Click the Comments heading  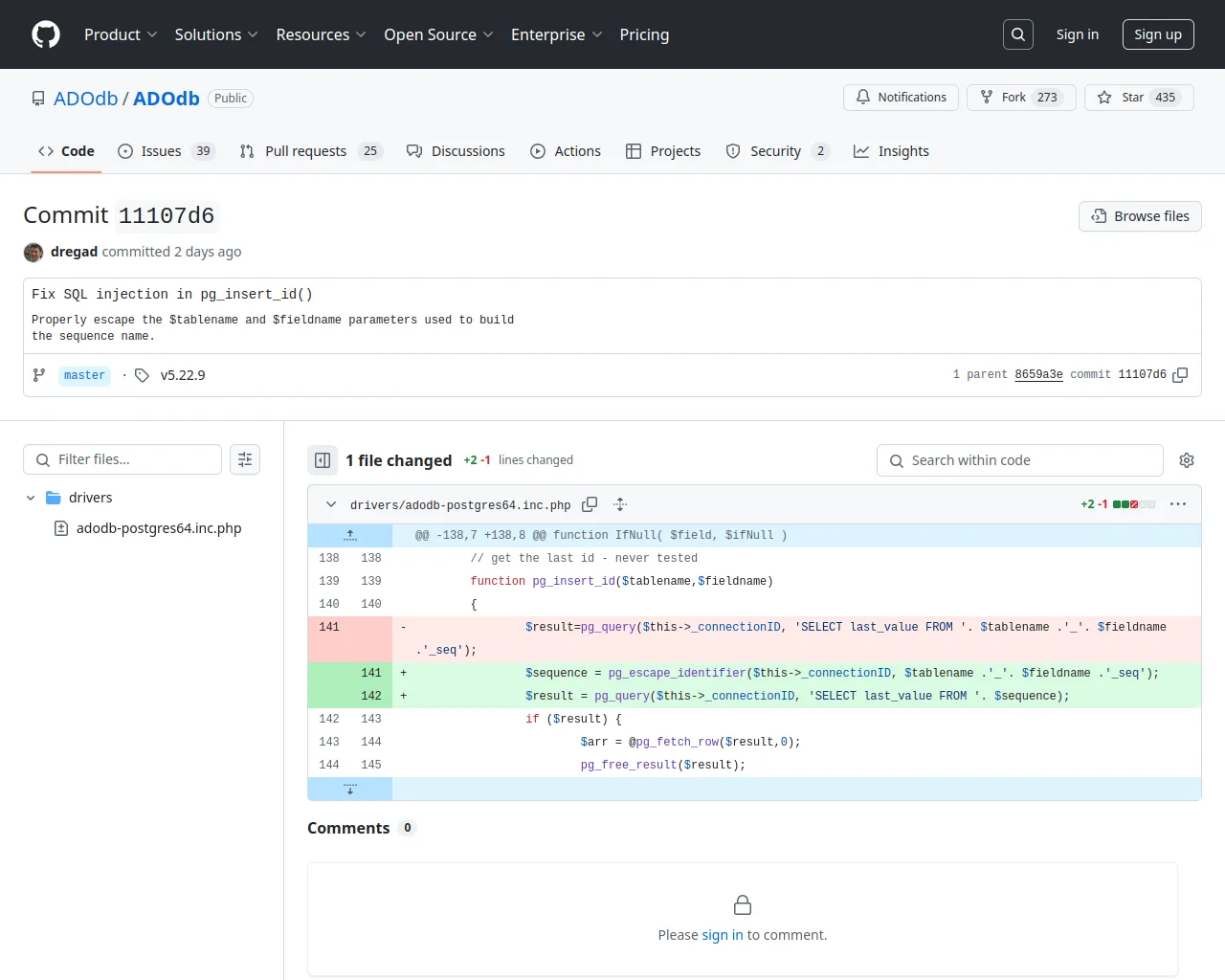click(348, 828)
